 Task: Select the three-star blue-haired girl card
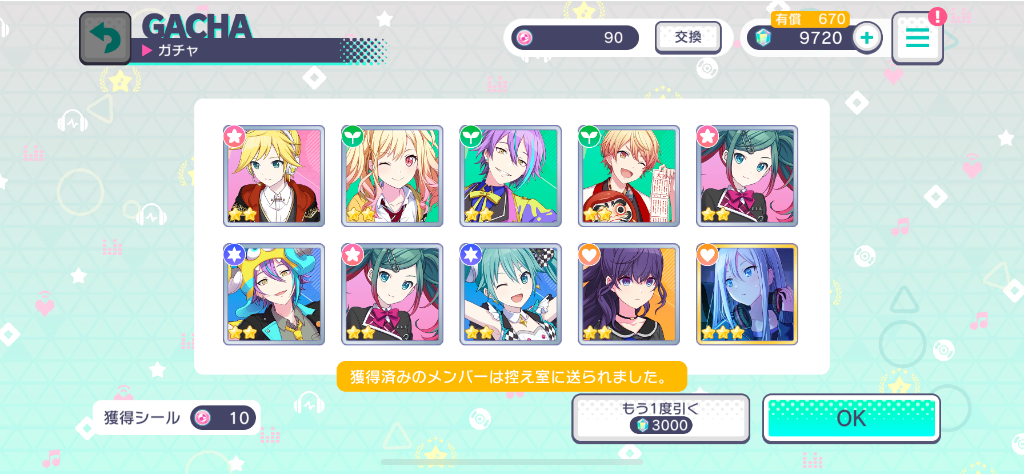(x=746, y=294)
